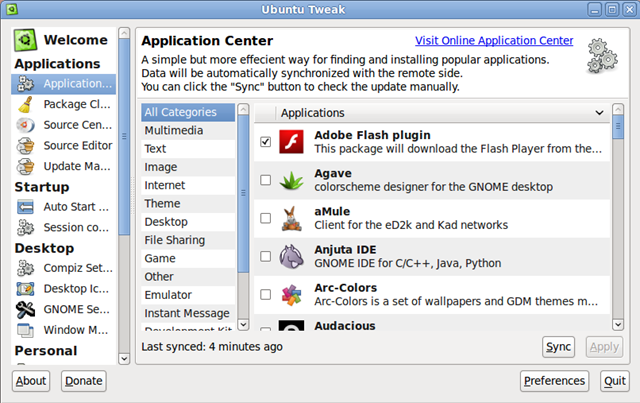Click the applications list vertical scrollbar
The width and height of the screenshot is (640, 403).
click(x=618, y=217)
